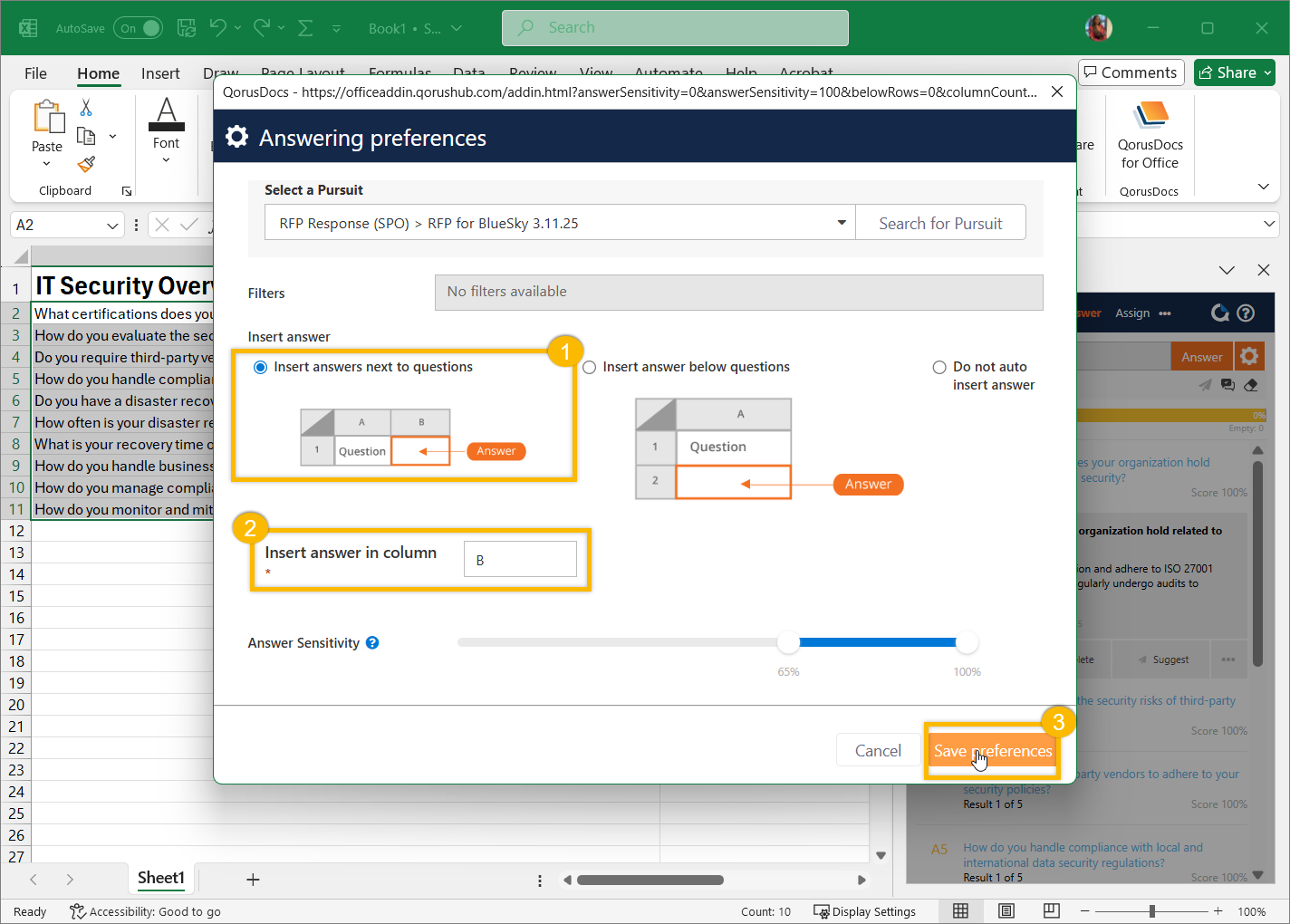1290x924 pixels.
Task: Click the orange settings gear in QorusDocs pane
Action: coord(1249,357)
